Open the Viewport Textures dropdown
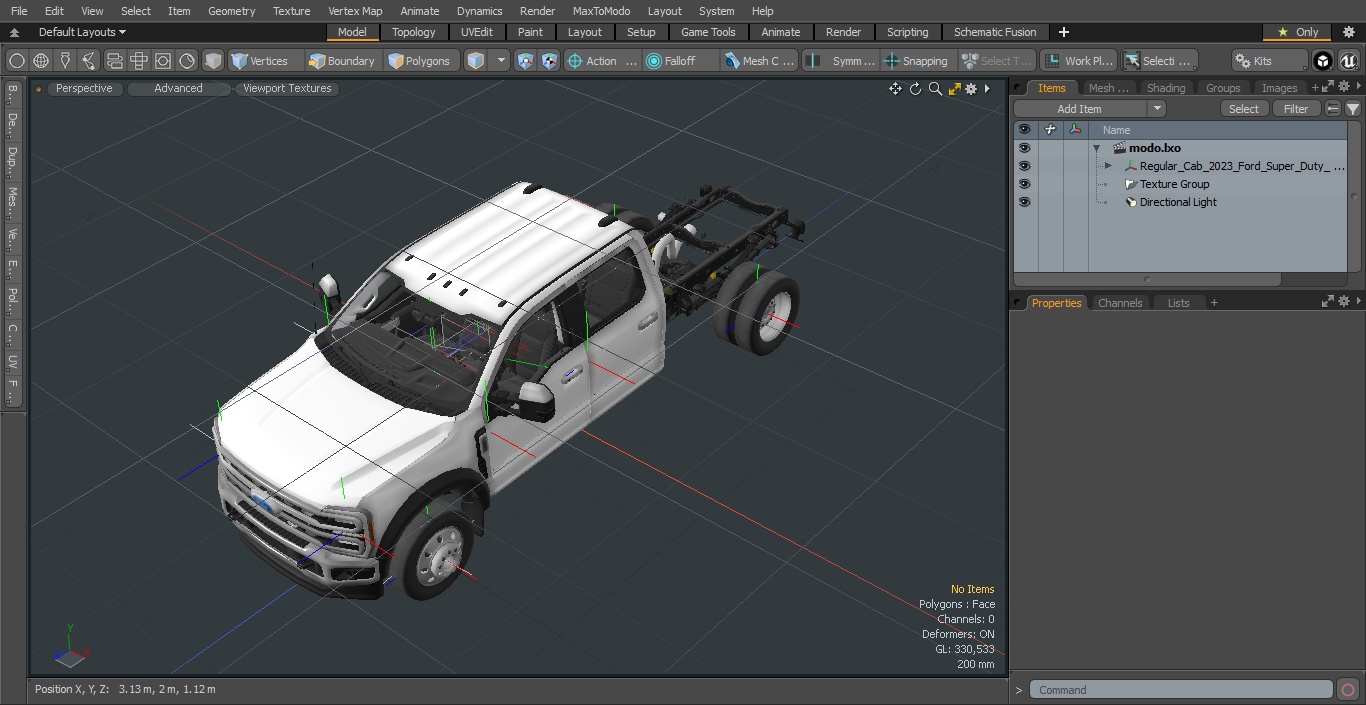Viewport: 1366px width, 705px height. click(287, 88)
